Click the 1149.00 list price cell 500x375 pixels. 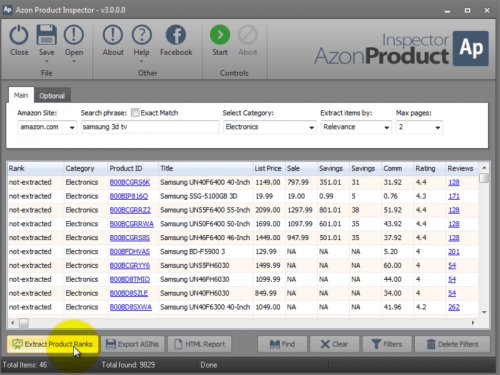269,182
